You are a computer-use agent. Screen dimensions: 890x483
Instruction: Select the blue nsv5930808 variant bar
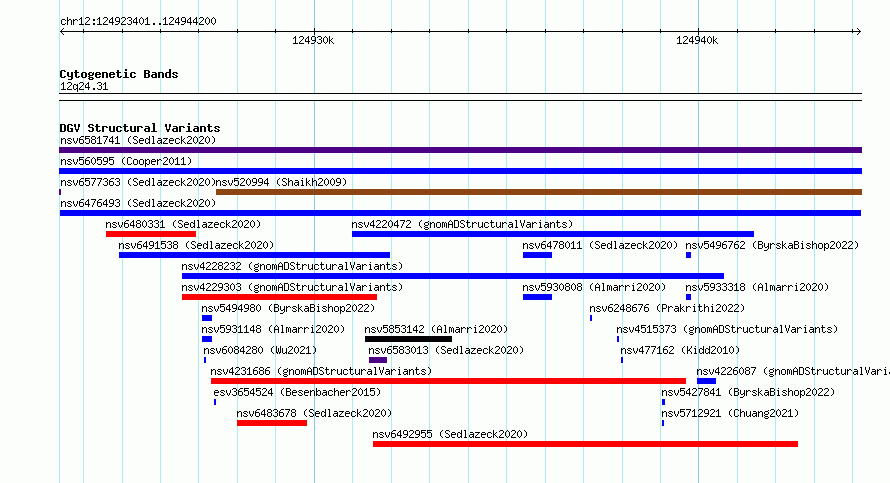[x=538, y=297]
